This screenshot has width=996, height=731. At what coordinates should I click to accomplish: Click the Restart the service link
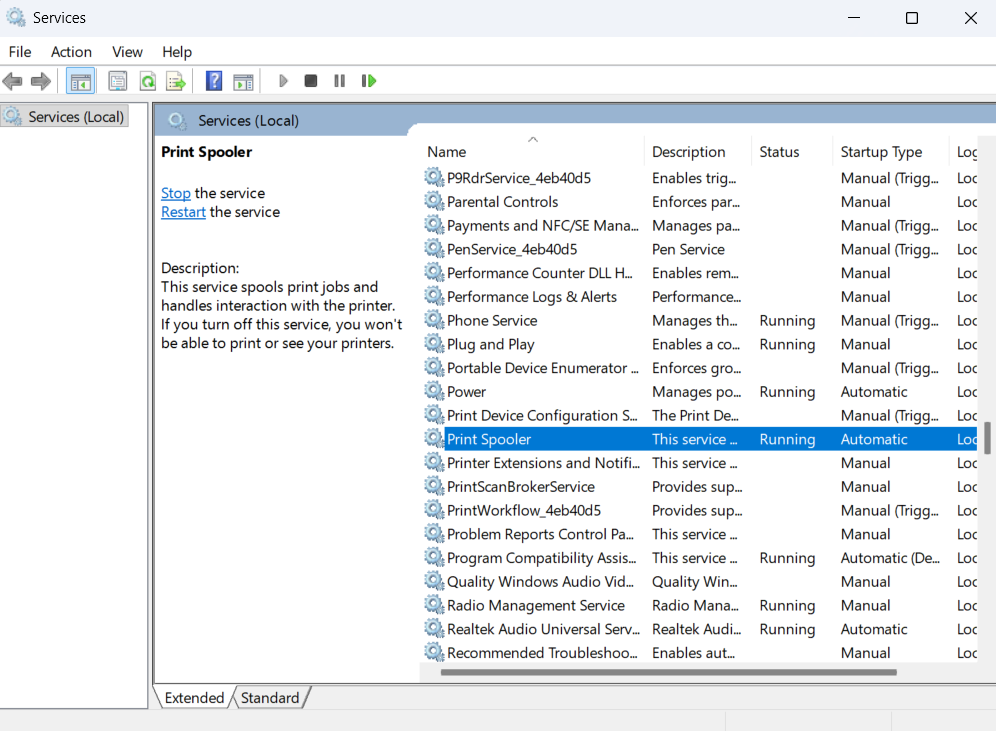[x=183, y=212]
